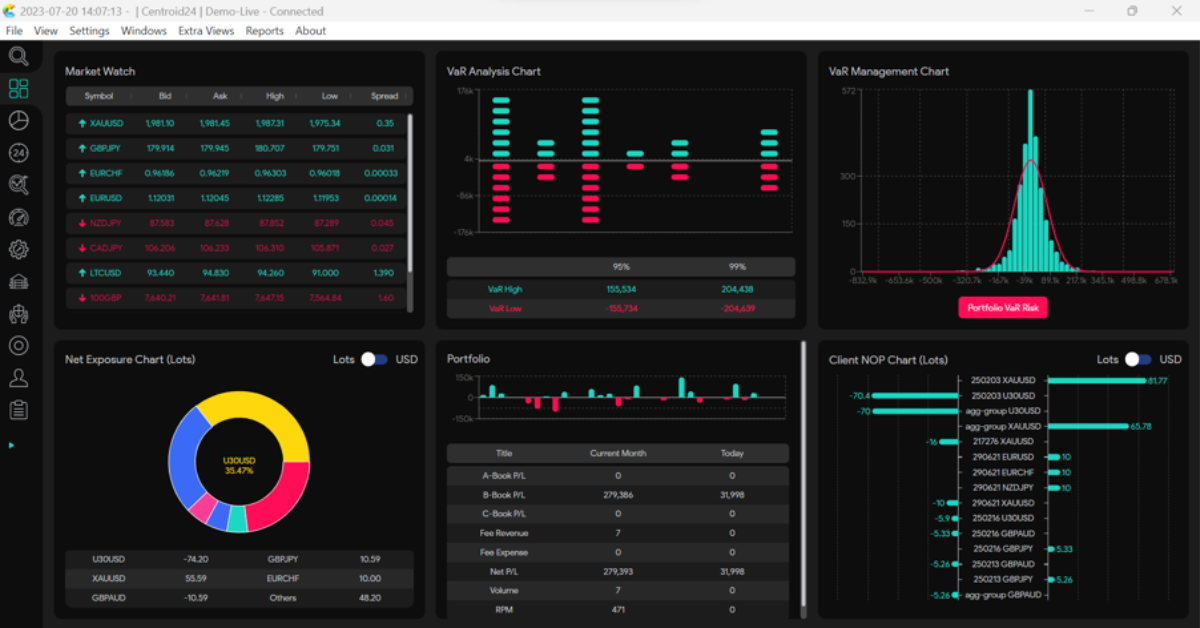This screenshot has width=1200, height=628.
Task: Toggle Lots/USD switch in Net Exposure Chart
Action: 374,359
